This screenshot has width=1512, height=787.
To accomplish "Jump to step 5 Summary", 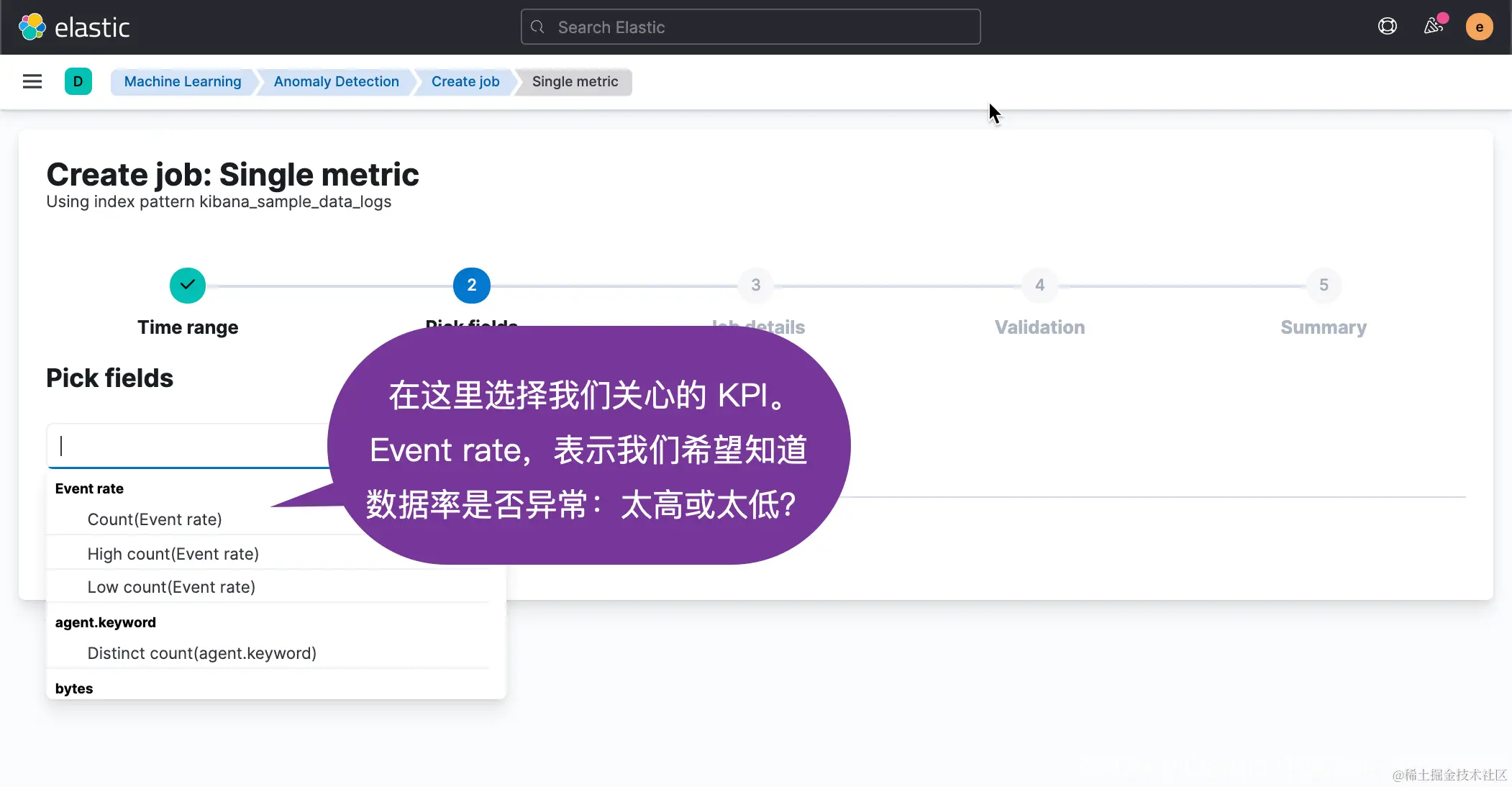I will 1323,286.
